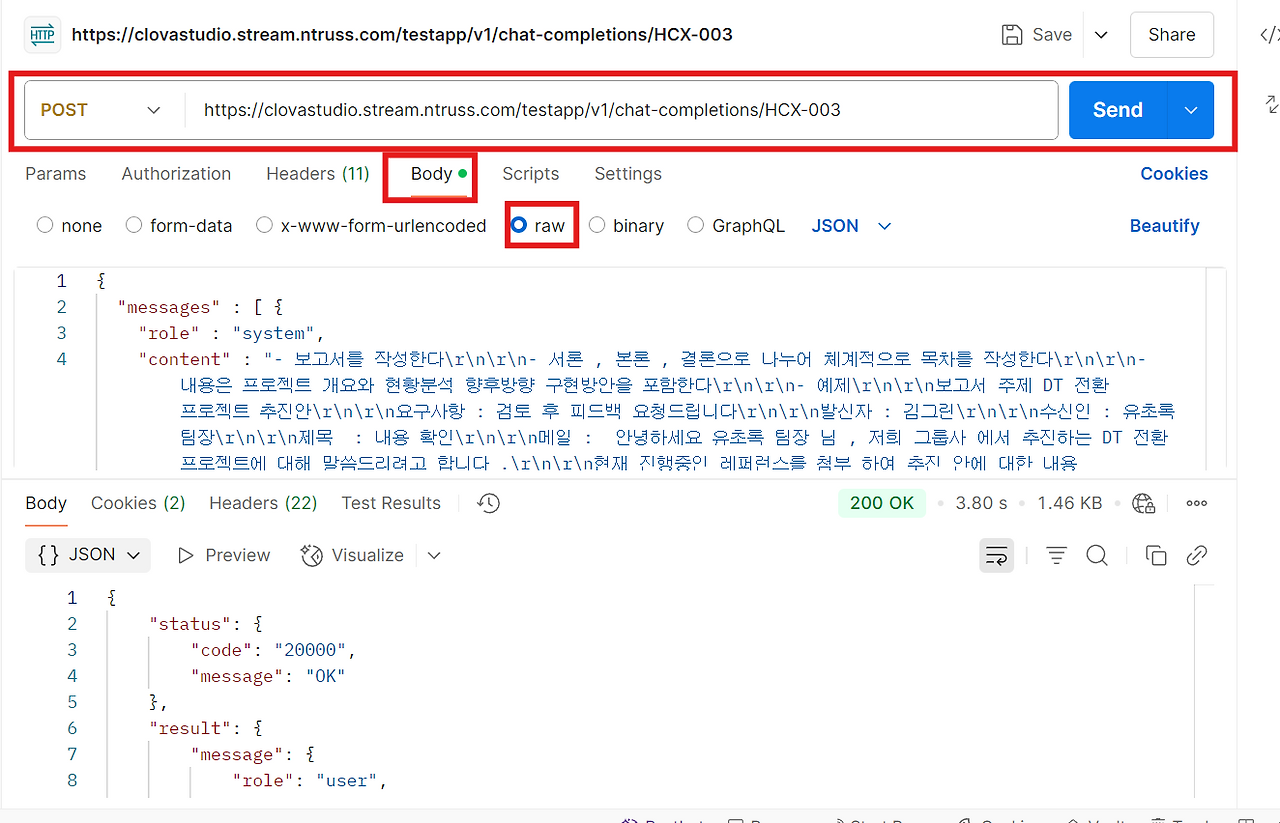The image size is (1280, 823).
Task: Expand the arrow next to Visualize
Action: (433, 555)
